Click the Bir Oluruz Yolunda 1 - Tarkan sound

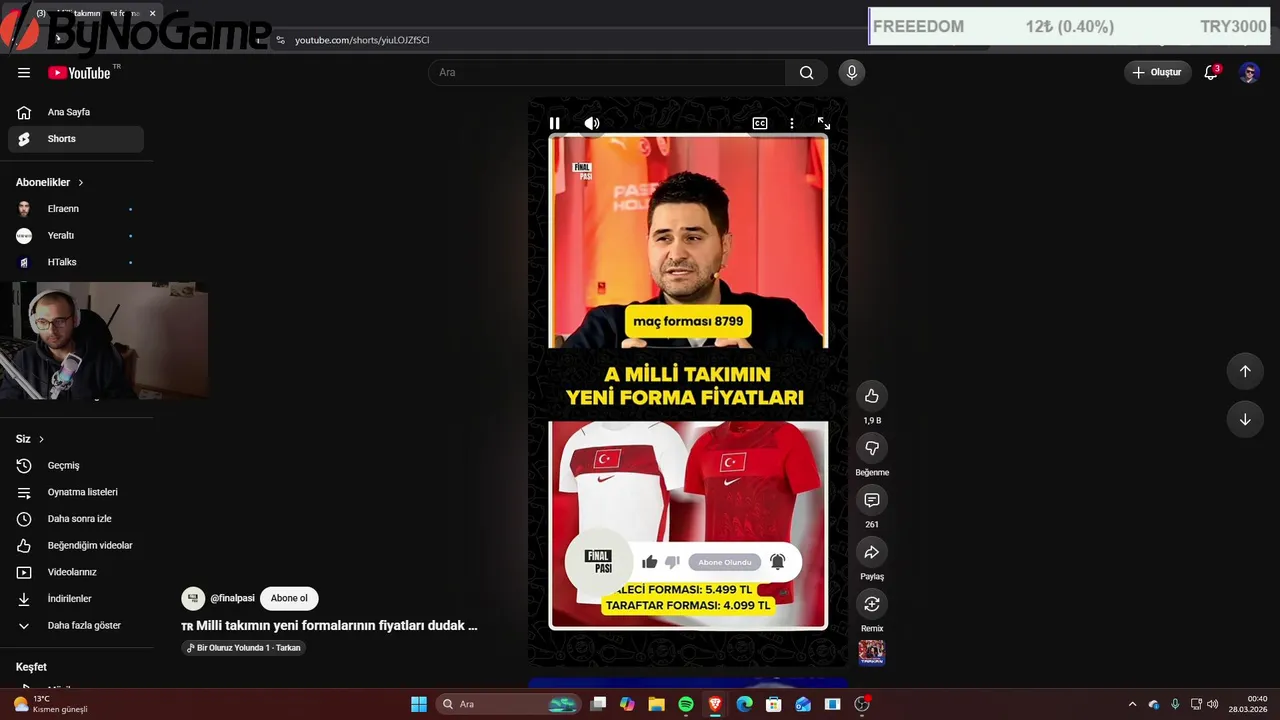point(243,648)
